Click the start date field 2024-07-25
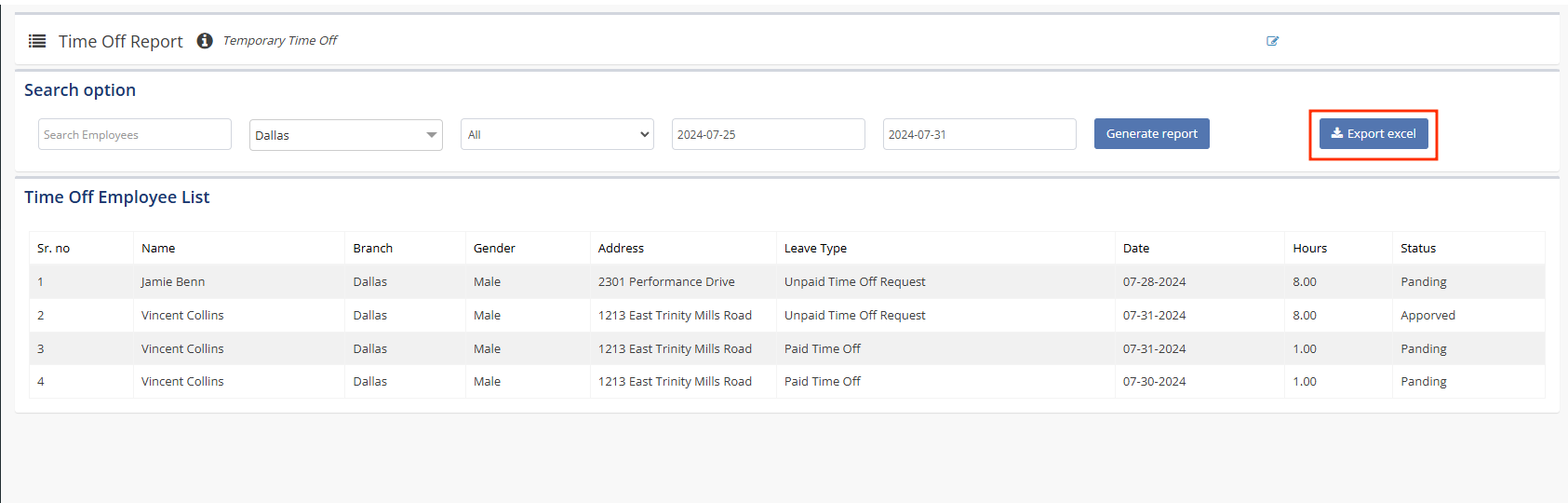The height and width of the screenshot is (503, 1568). (768, 134)
